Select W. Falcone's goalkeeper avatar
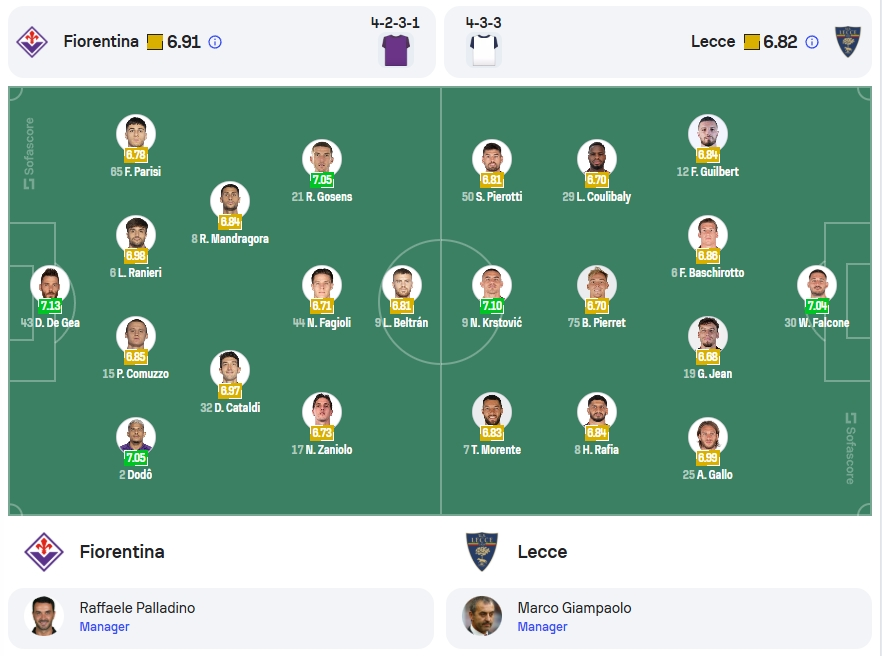This screenshot has height=656, width=882. [x=817, y=284]
